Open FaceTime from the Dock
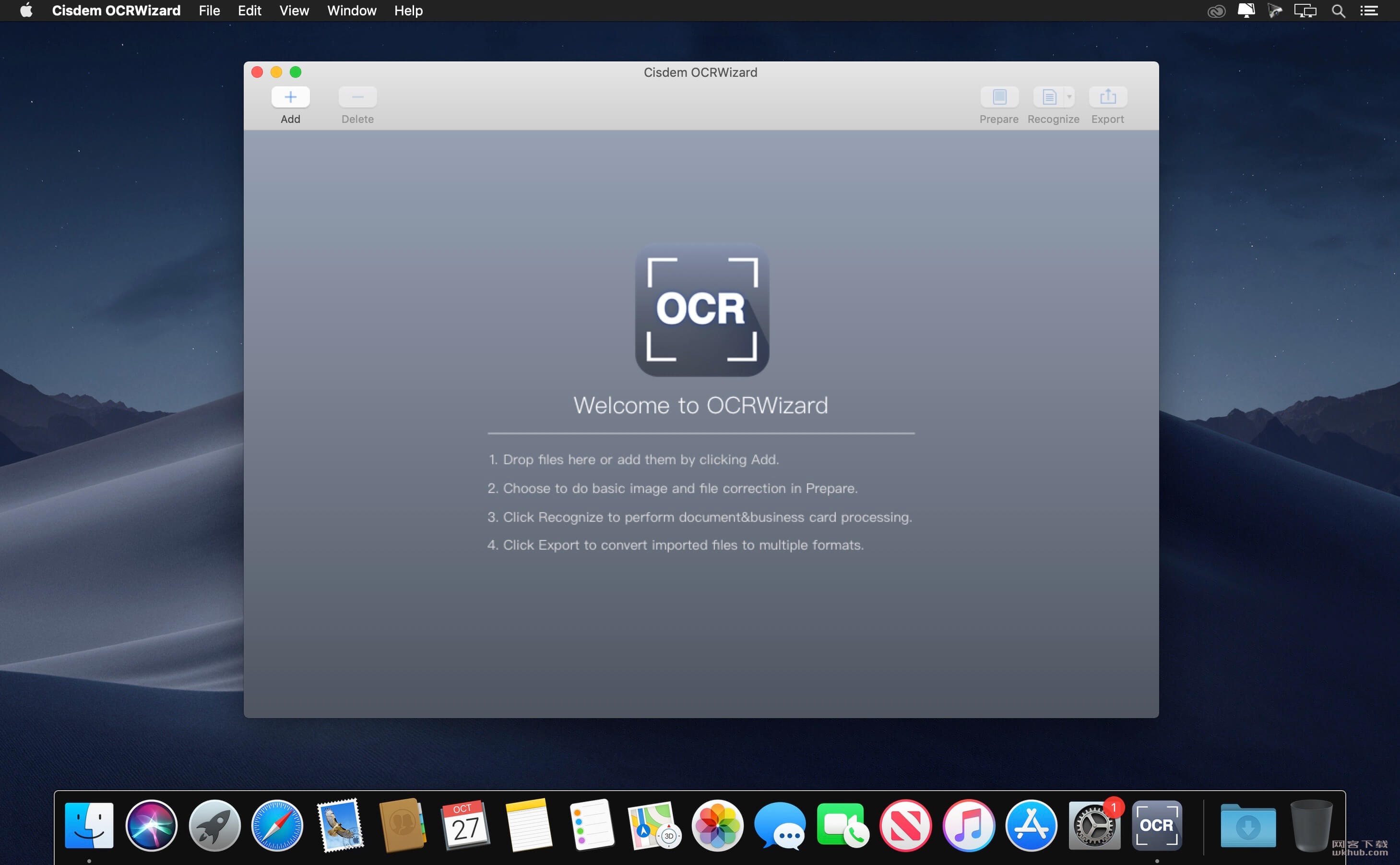 842,826
